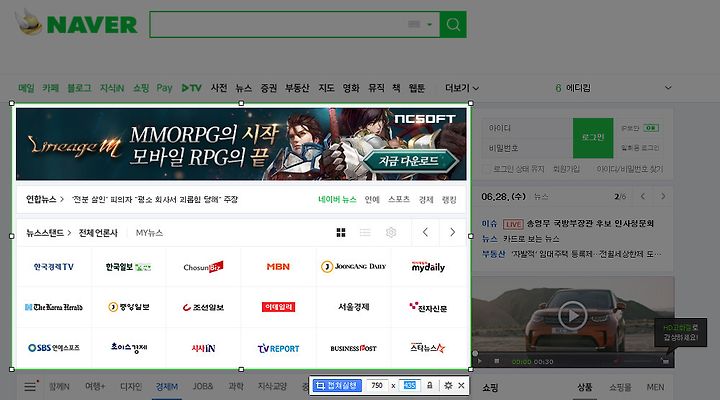Viewport: 720px width, 400px height.
Task: Expand the trending keyword ranking chevron
Action: coord(668,87)
